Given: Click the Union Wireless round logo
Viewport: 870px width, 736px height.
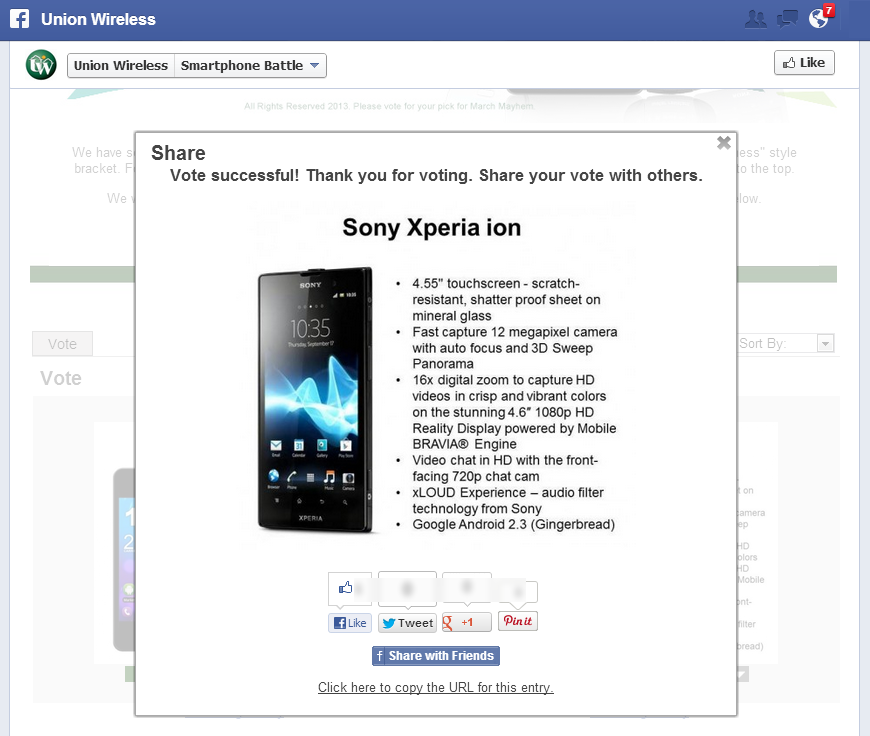Looking at the screenshot, I should pos(41,65).
